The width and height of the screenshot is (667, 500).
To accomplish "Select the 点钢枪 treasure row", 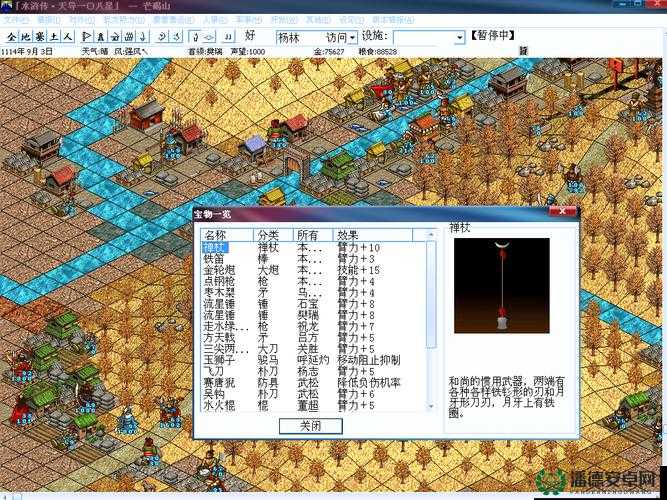I will [x=313, y=281].
